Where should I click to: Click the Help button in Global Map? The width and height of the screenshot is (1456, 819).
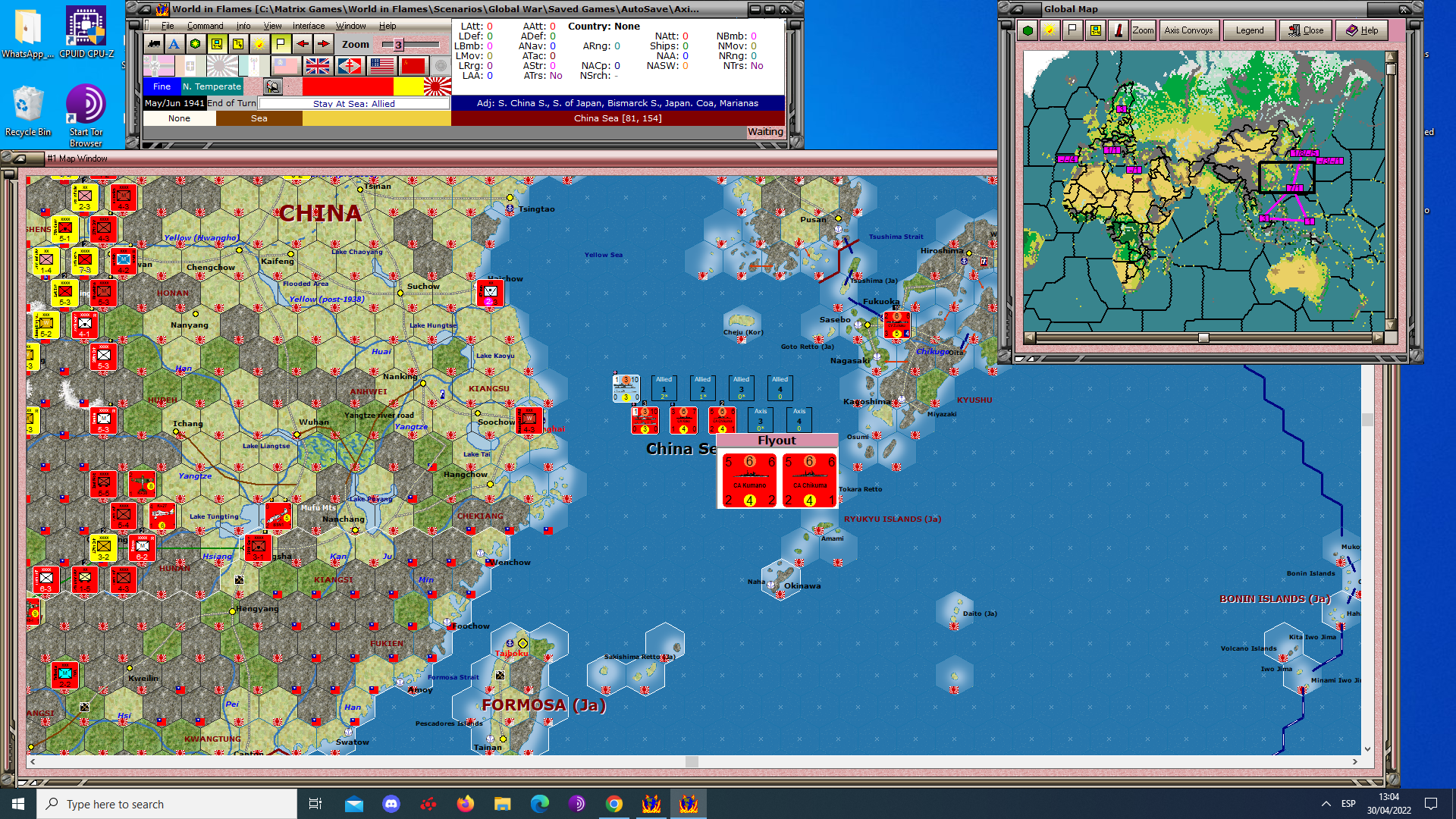1362,30
